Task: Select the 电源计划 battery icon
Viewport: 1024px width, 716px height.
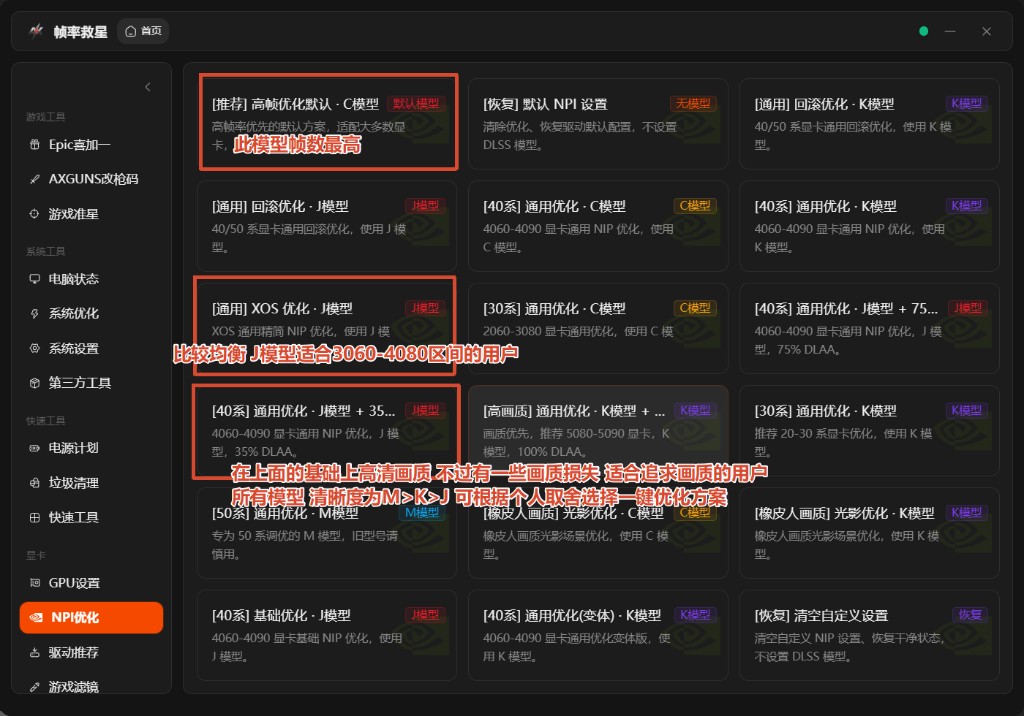Action: pos(35,448)
